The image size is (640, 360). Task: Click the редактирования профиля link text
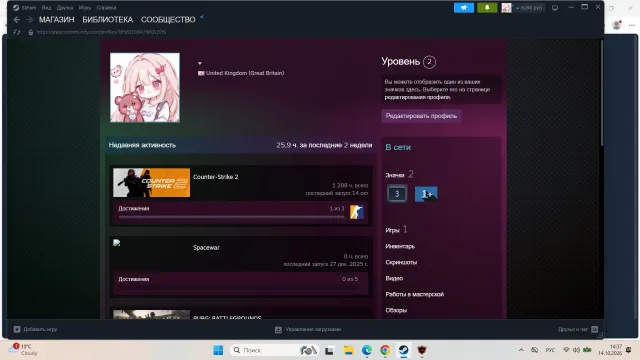tap(418, 97)
